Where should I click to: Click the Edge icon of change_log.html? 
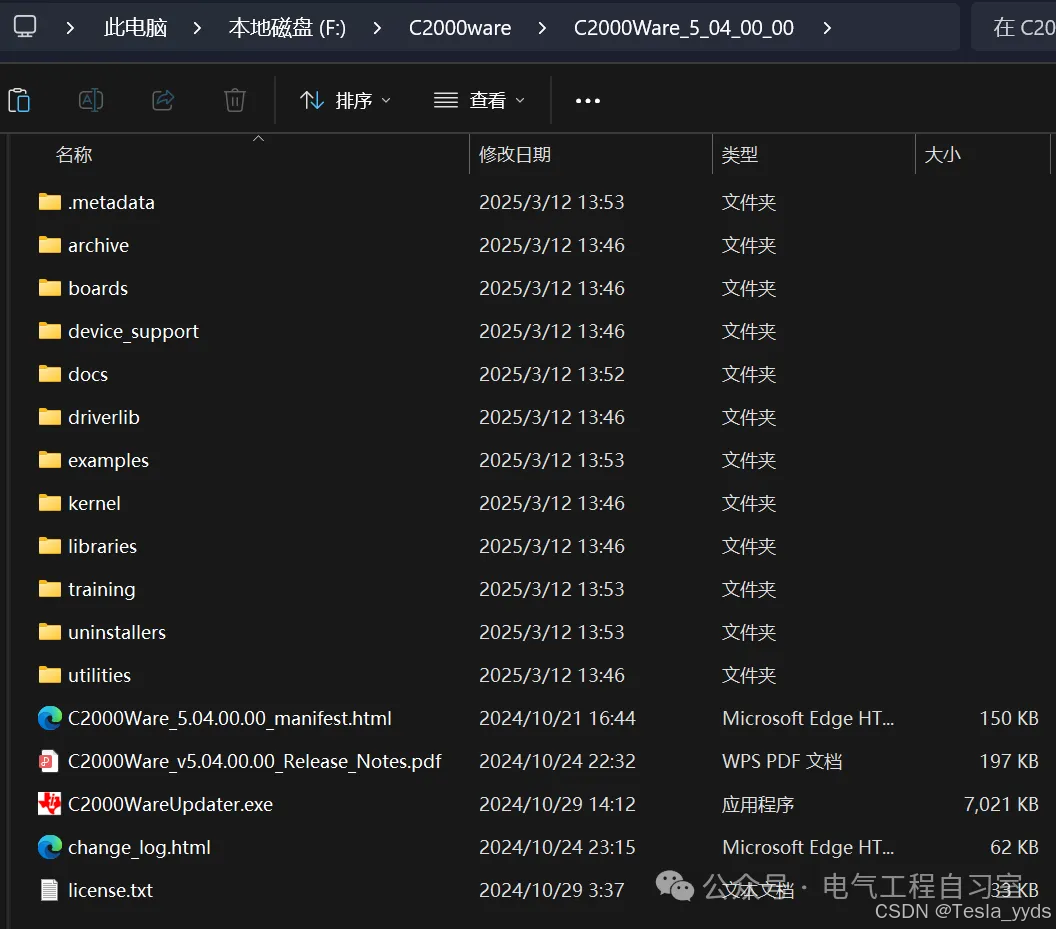(50, 847)
